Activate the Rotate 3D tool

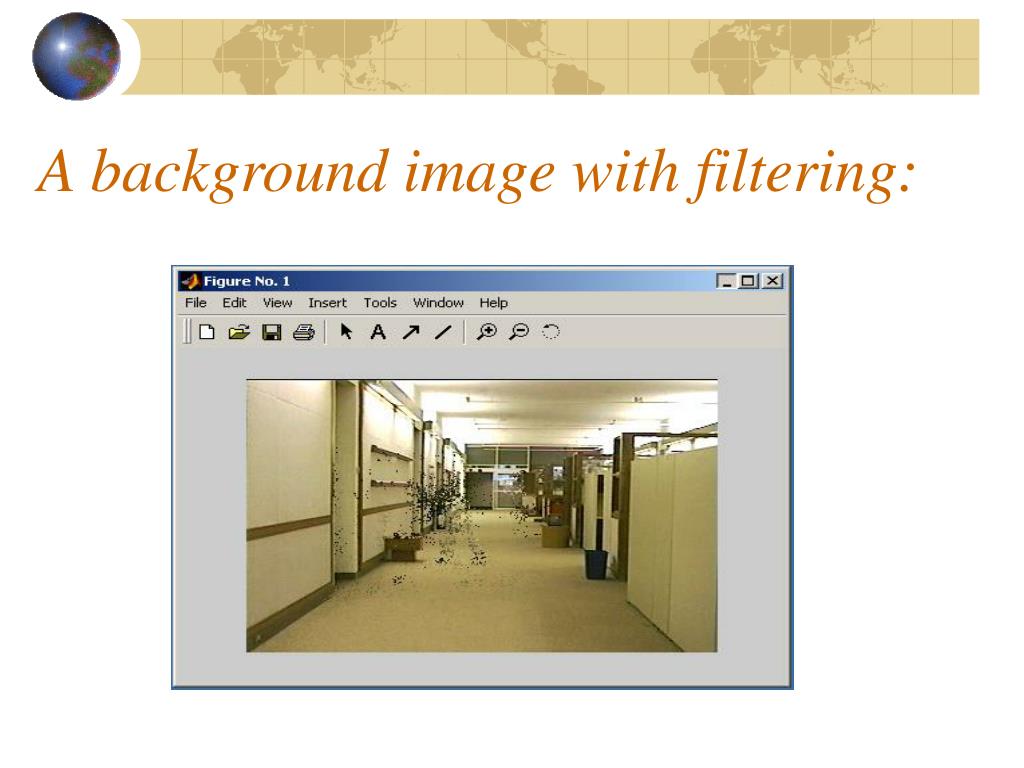pos(551,332)
